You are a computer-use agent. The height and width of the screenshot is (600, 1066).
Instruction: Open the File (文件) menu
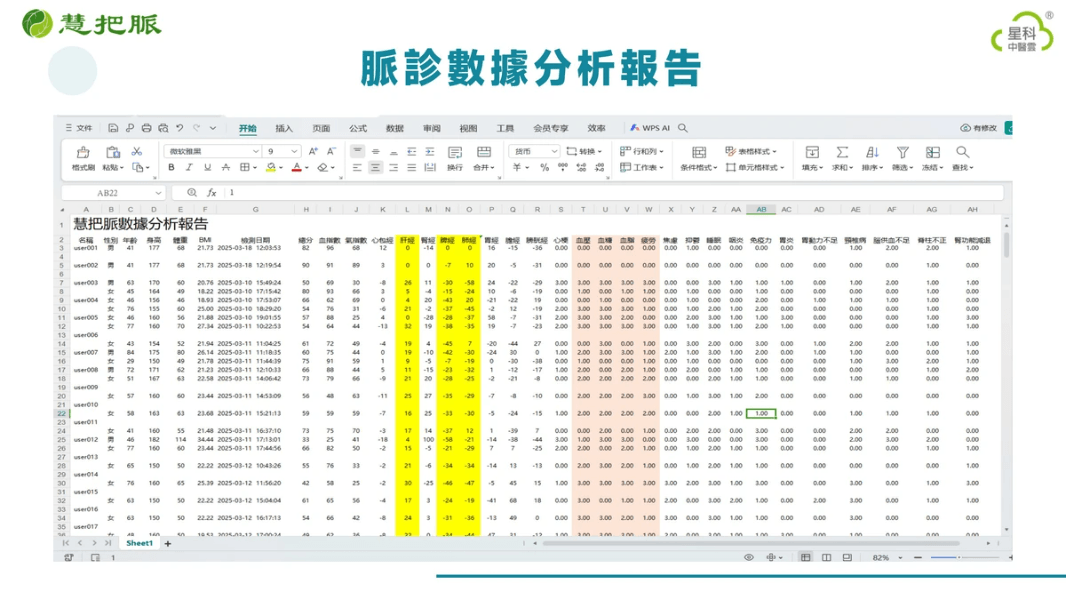[79, 128]
